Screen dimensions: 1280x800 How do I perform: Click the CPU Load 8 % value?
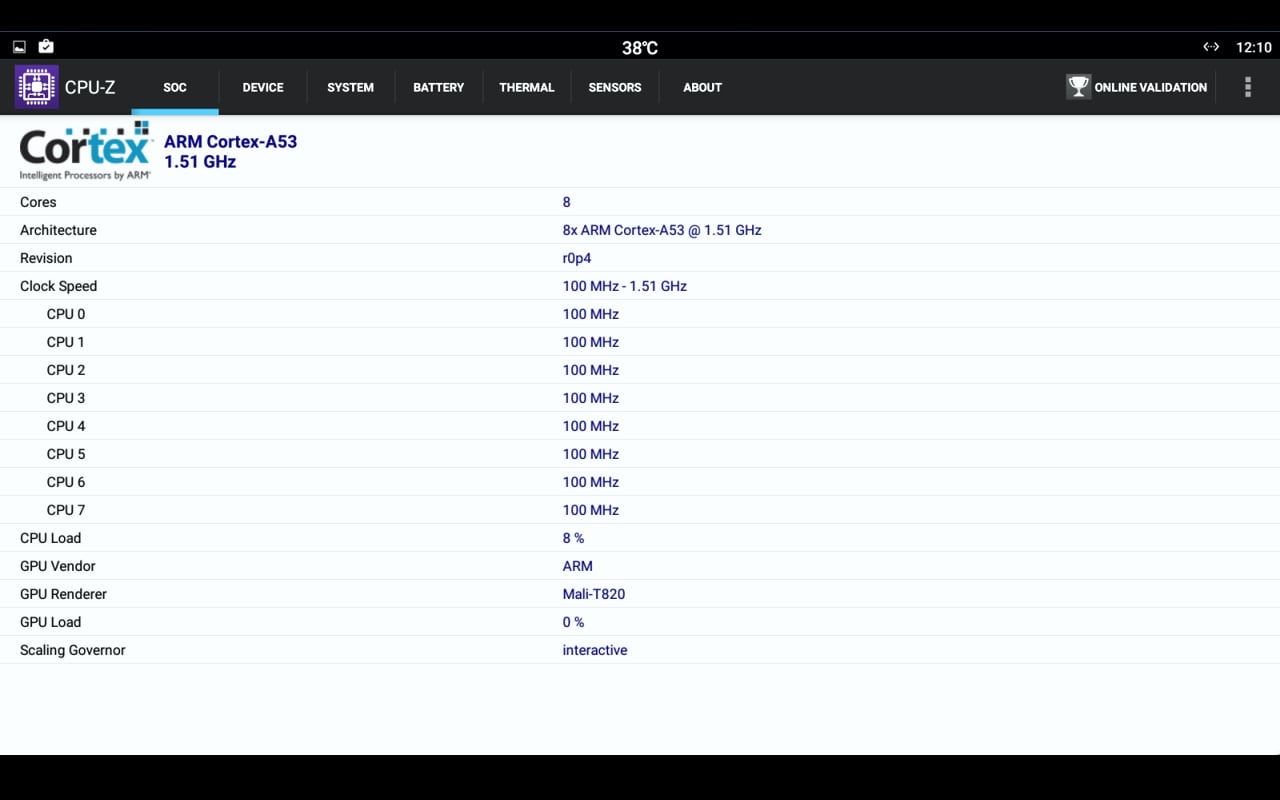[572, 538]
